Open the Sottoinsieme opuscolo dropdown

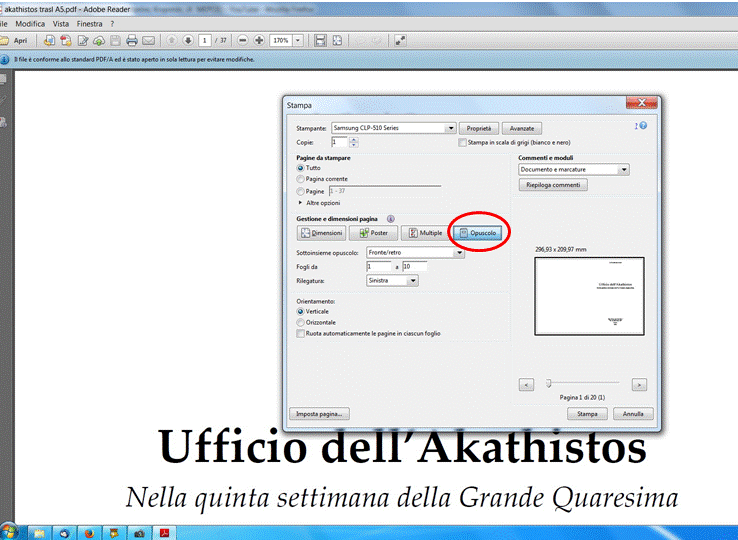pos(459,254)
